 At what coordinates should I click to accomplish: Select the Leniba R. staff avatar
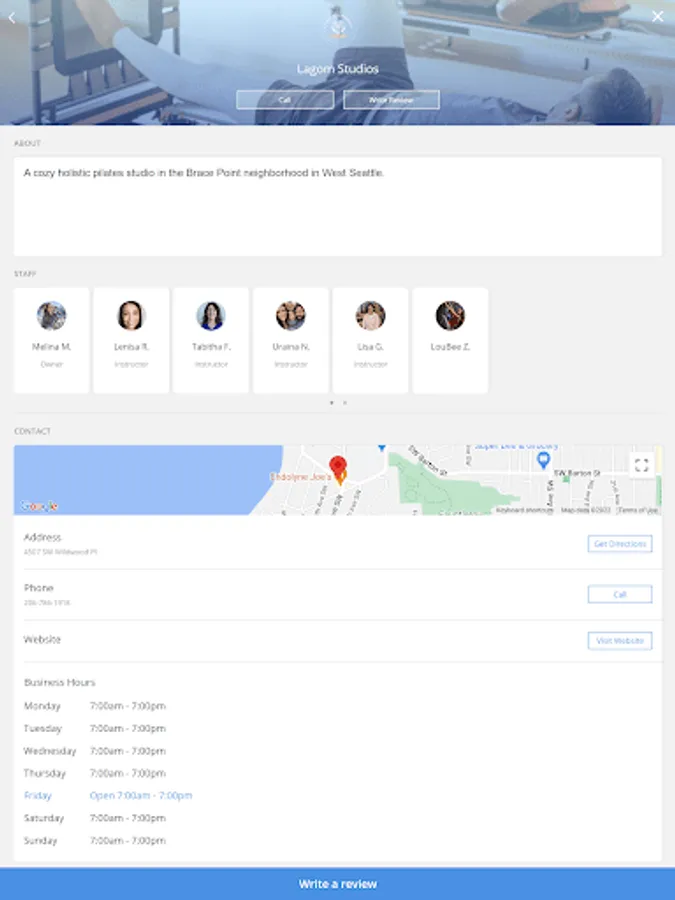131,316
